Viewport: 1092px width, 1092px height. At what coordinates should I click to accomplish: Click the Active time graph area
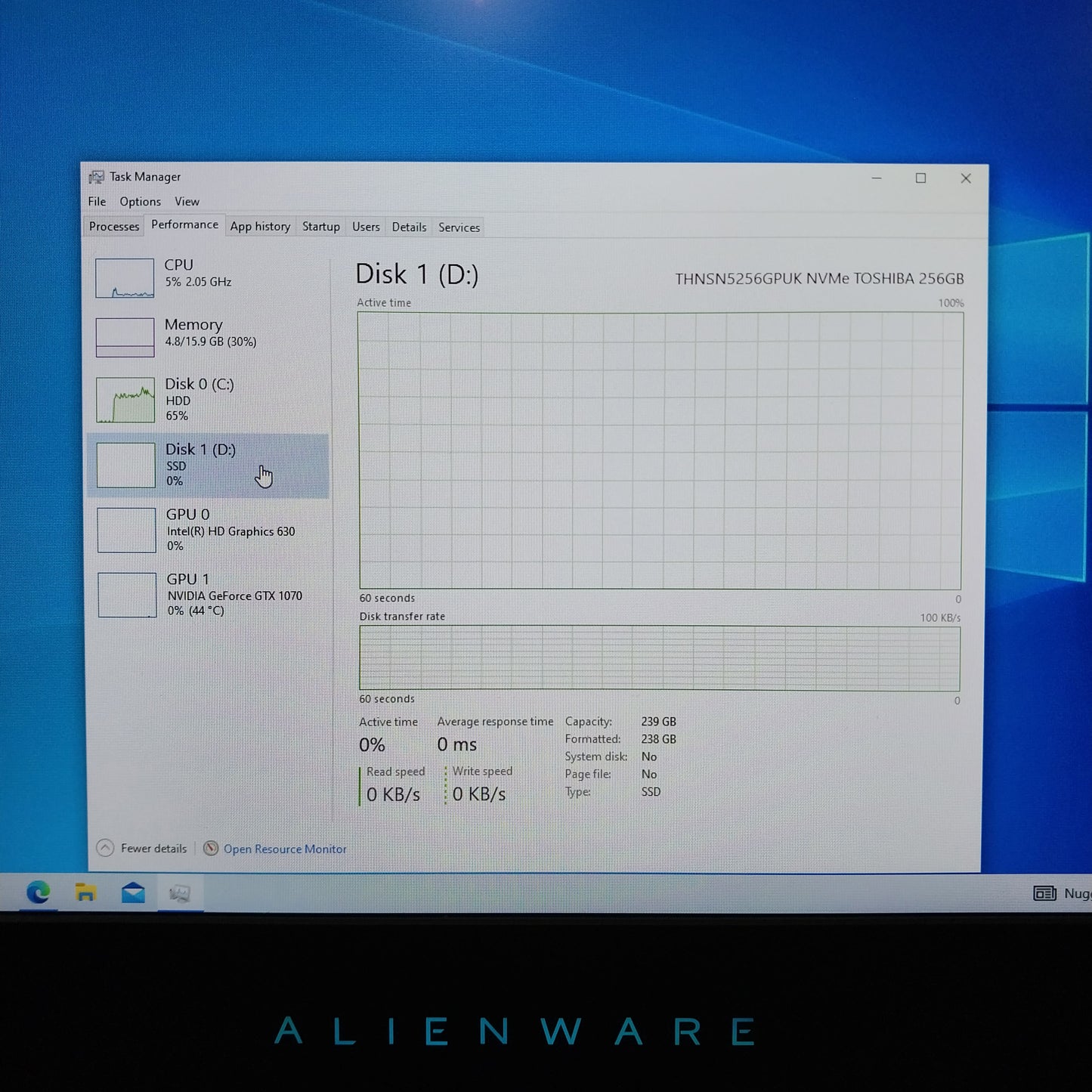tap(660, 451)
